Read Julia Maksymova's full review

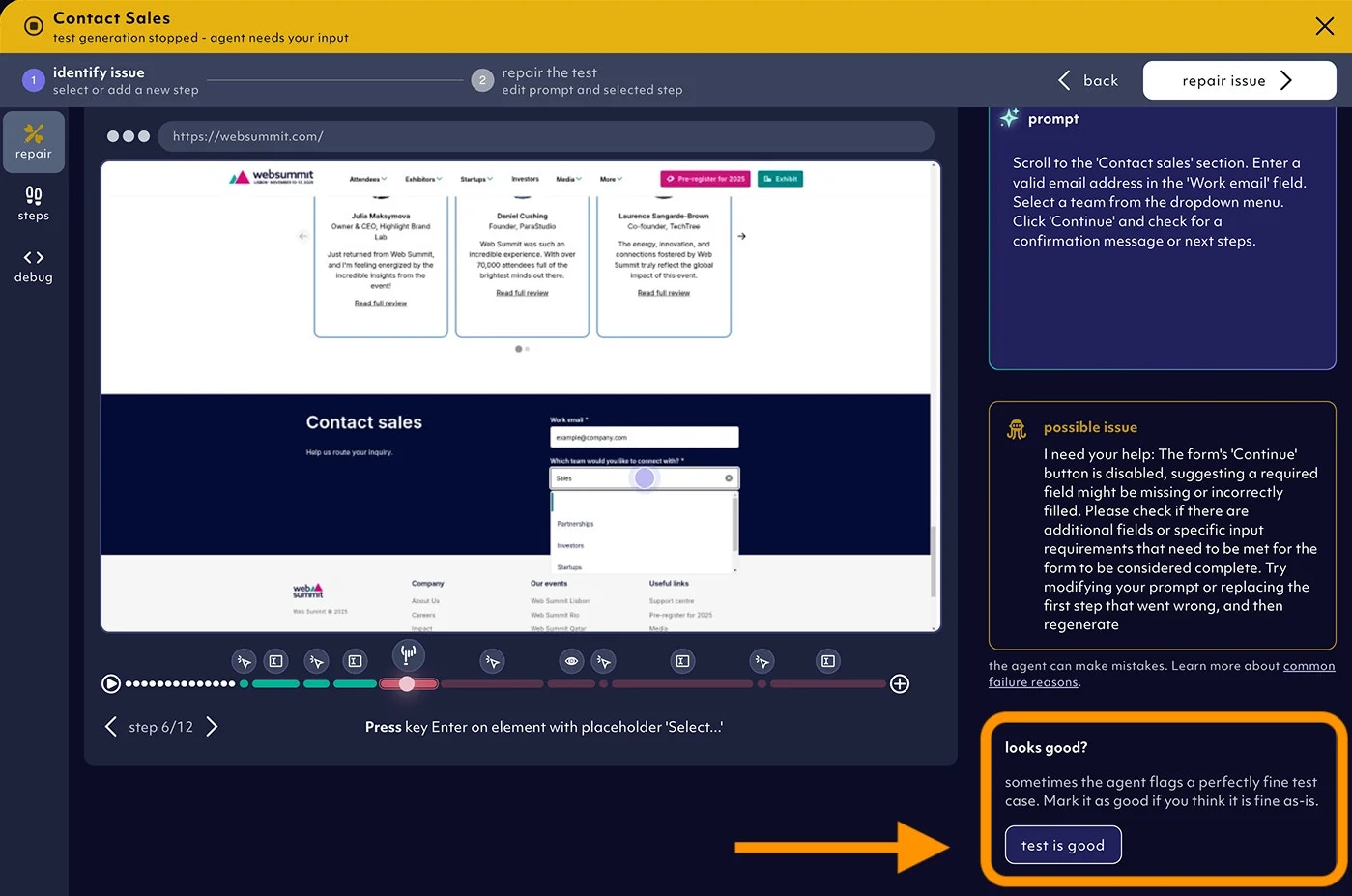[381, 303]
